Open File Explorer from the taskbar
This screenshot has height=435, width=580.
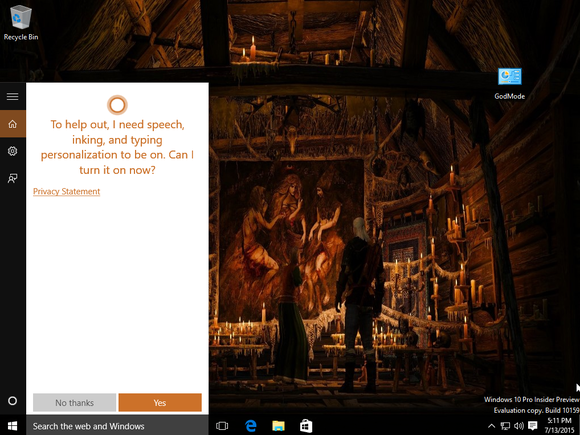(x=278, y=426)
